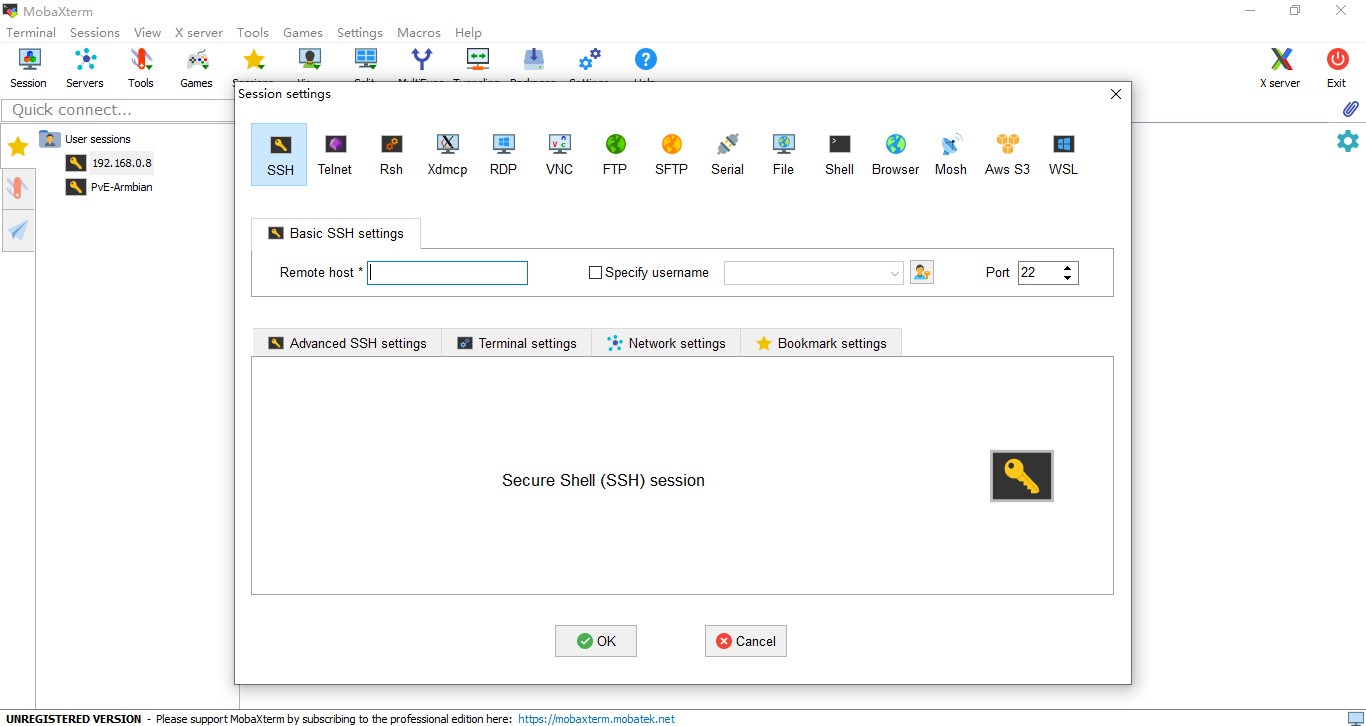Select the Serial session icon
The image size is (1366, 726).
point(727,155)
